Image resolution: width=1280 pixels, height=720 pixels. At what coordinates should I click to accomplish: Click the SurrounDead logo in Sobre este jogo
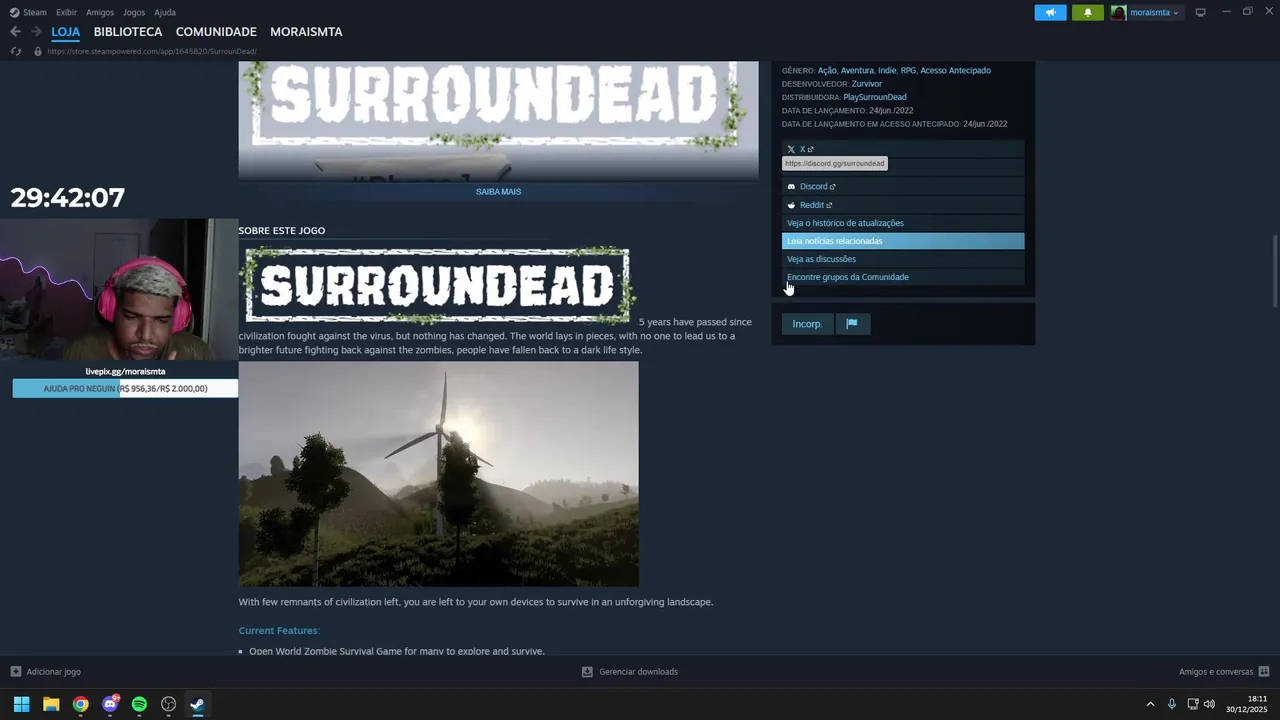(437, 287)
